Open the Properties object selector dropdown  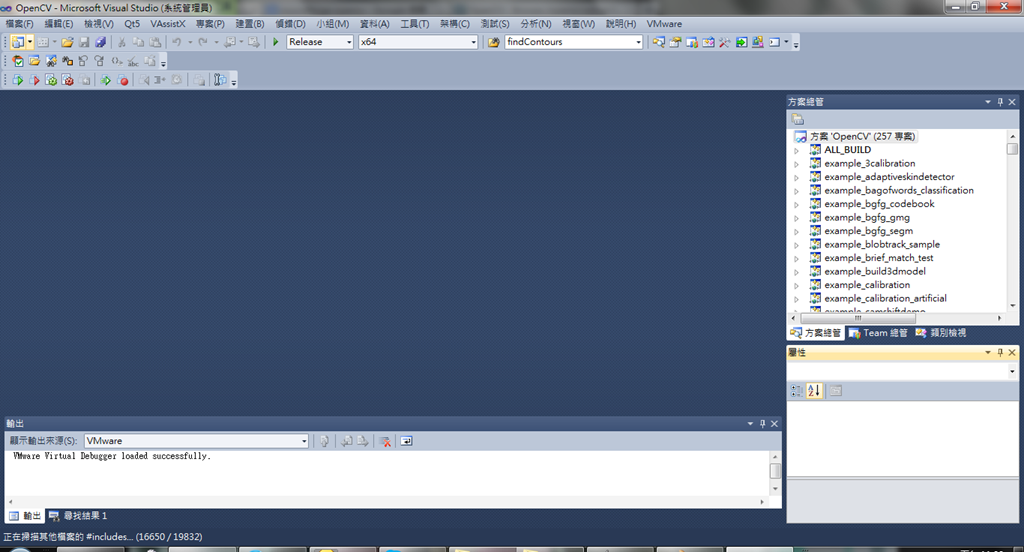[x=1012, y=371]
